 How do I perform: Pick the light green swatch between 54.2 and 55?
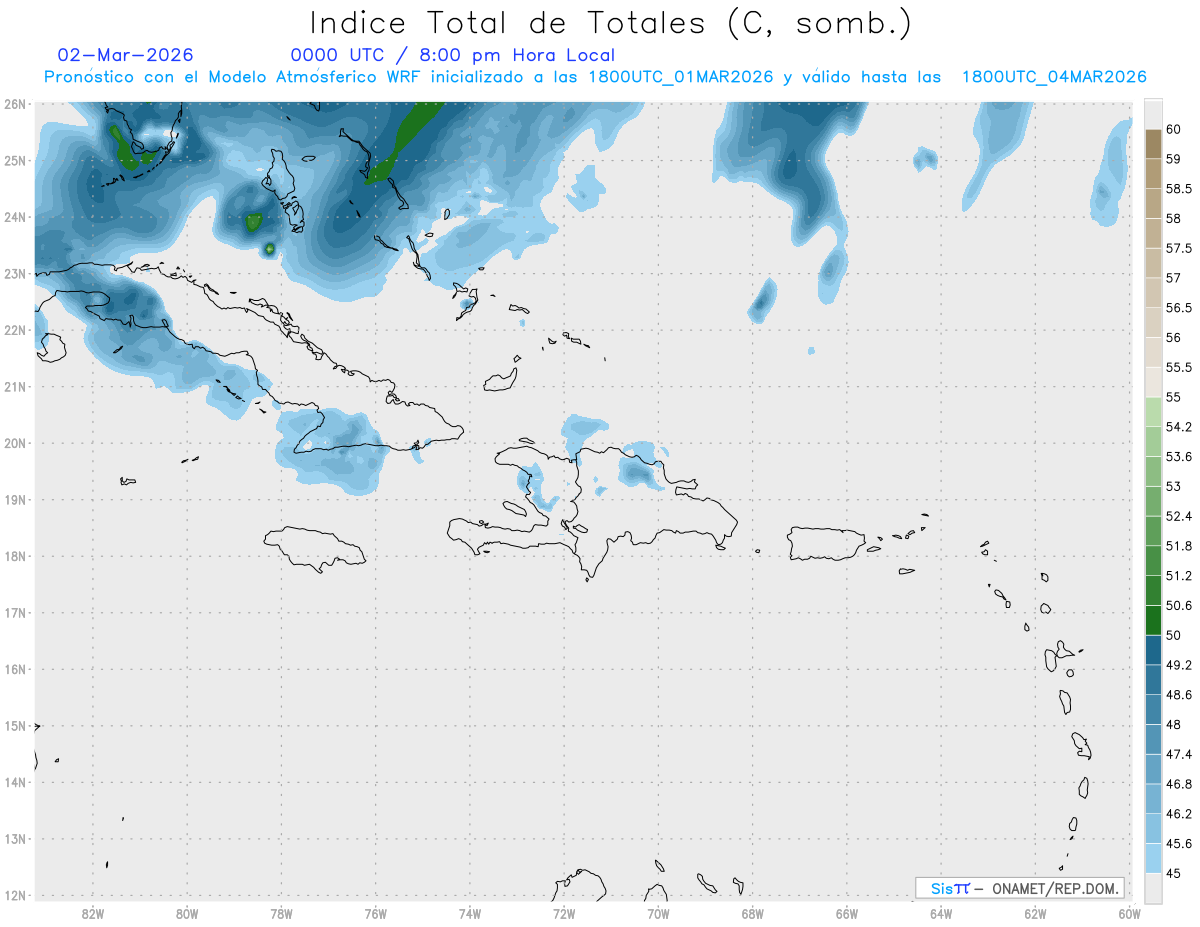[1153, 412]
